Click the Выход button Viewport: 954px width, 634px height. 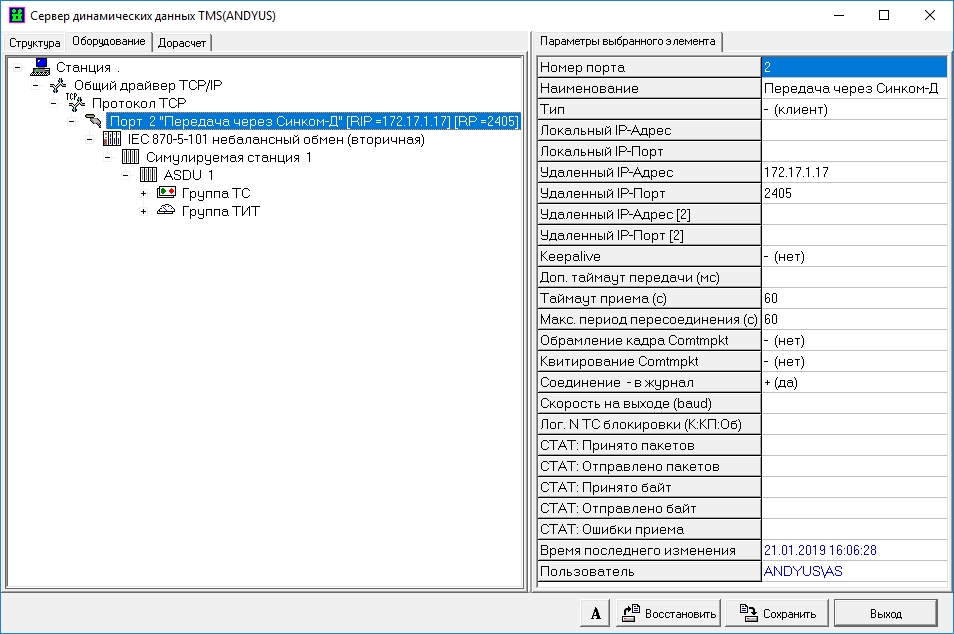[885, 613]
